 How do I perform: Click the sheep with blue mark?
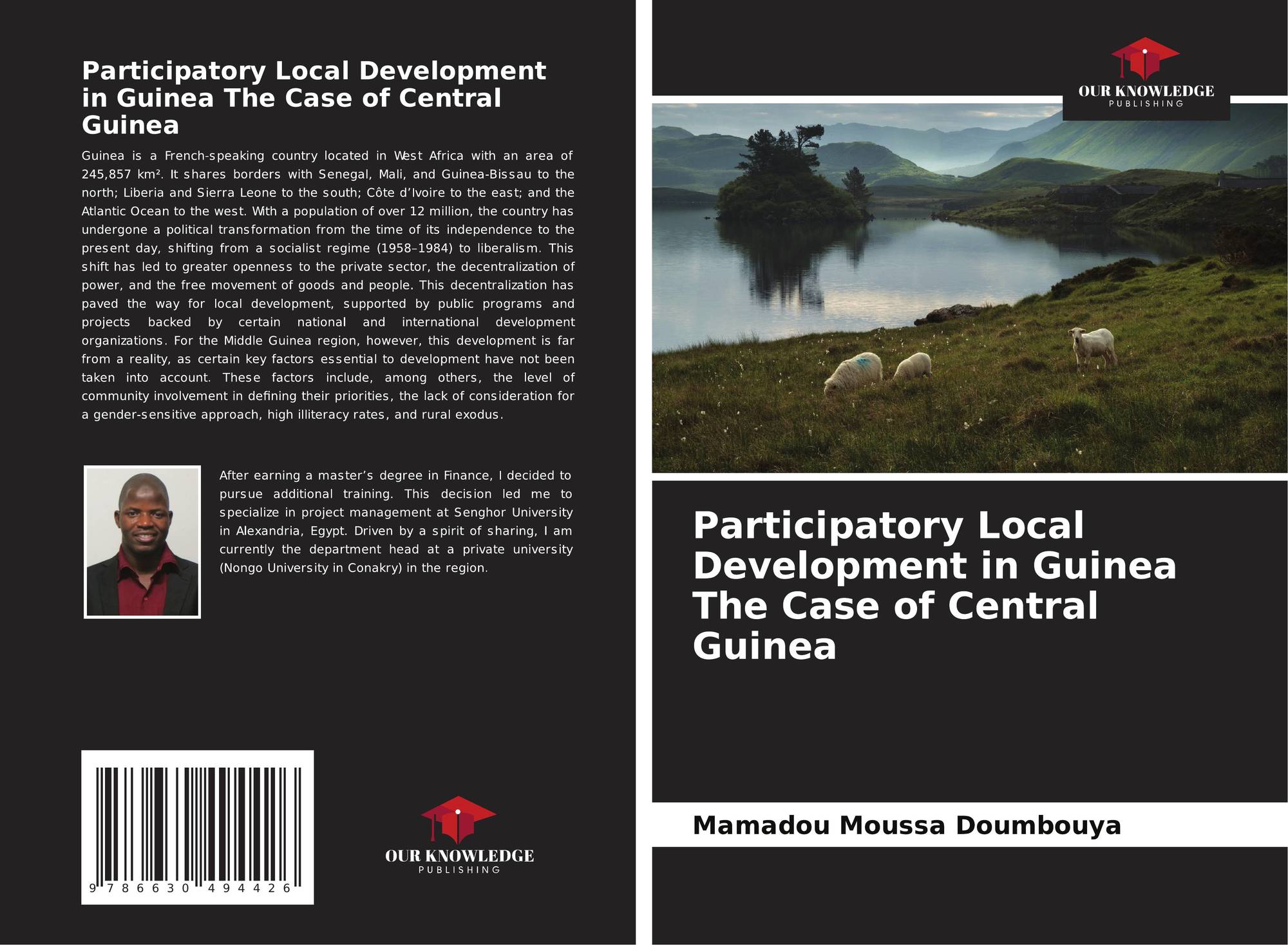853,372
